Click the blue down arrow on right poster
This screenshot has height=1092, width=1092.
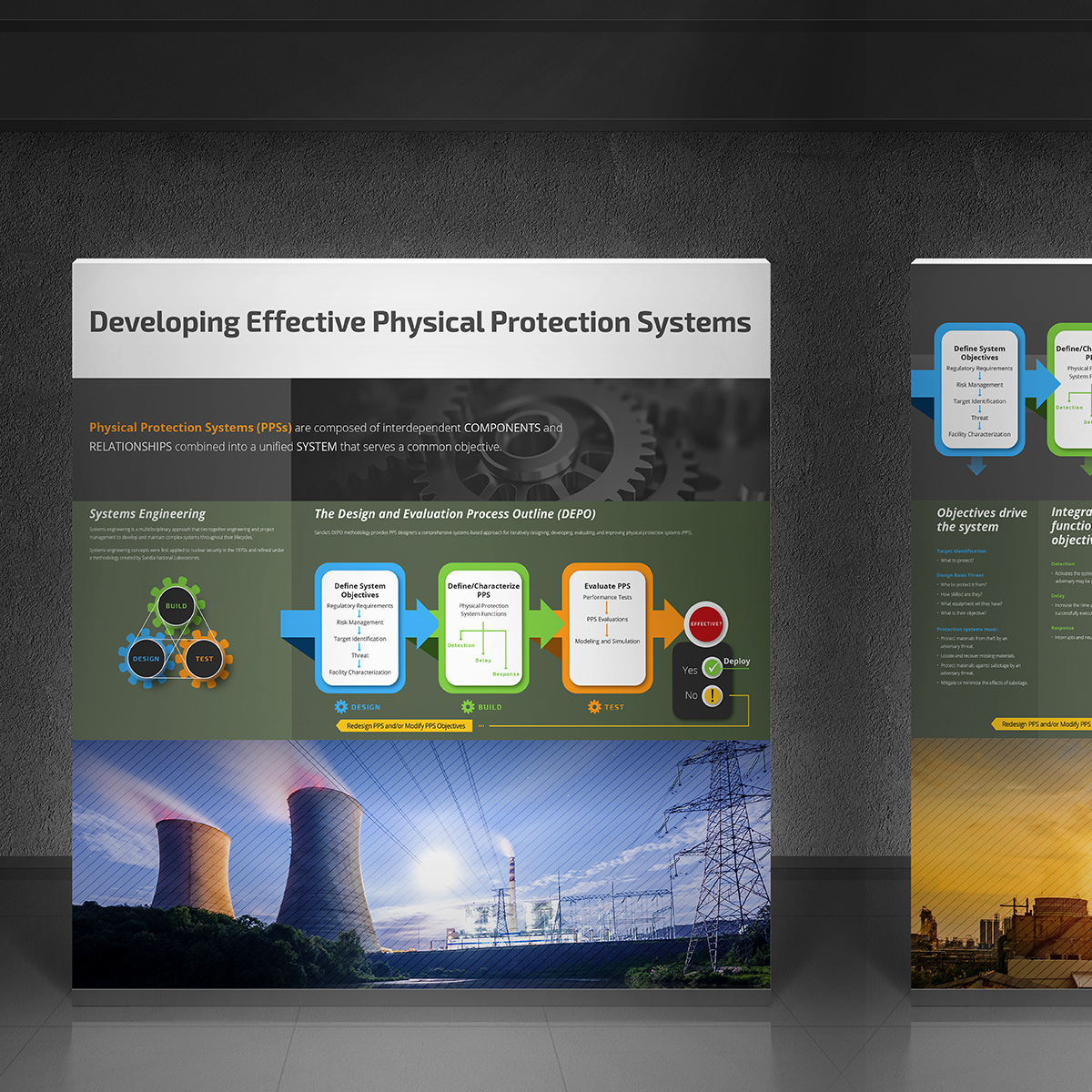click(976, 466)
